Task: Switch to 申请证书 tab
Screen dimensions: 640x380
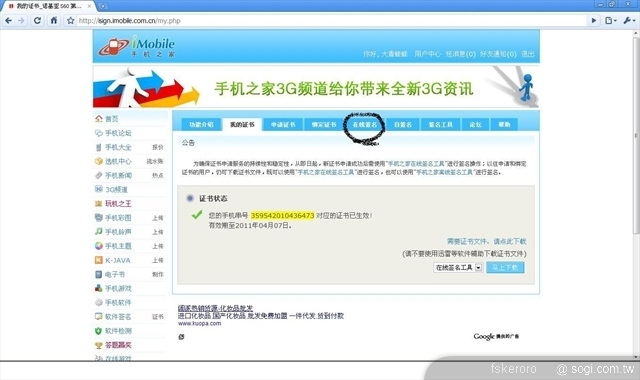Action: tap(283, 124)
